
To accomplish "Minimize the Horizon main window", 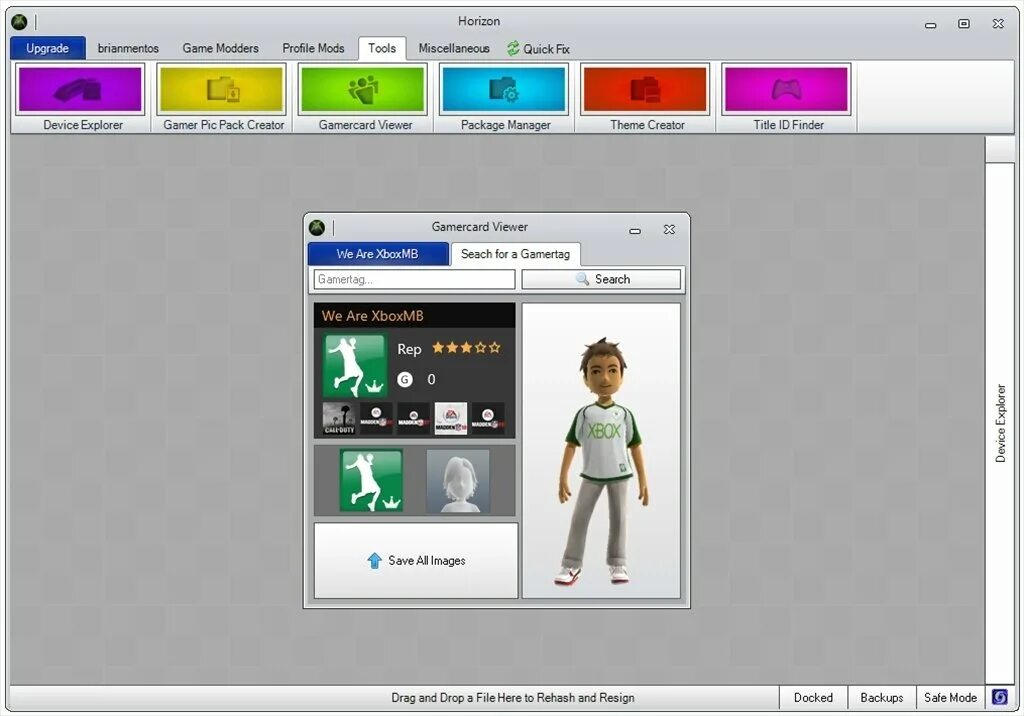I will coord(931,25).
